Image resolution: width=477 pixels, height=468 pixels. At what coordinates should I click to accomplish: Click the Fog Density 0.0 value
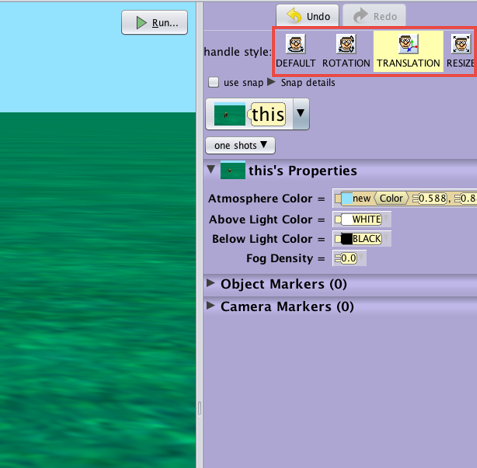click(349, 258)
